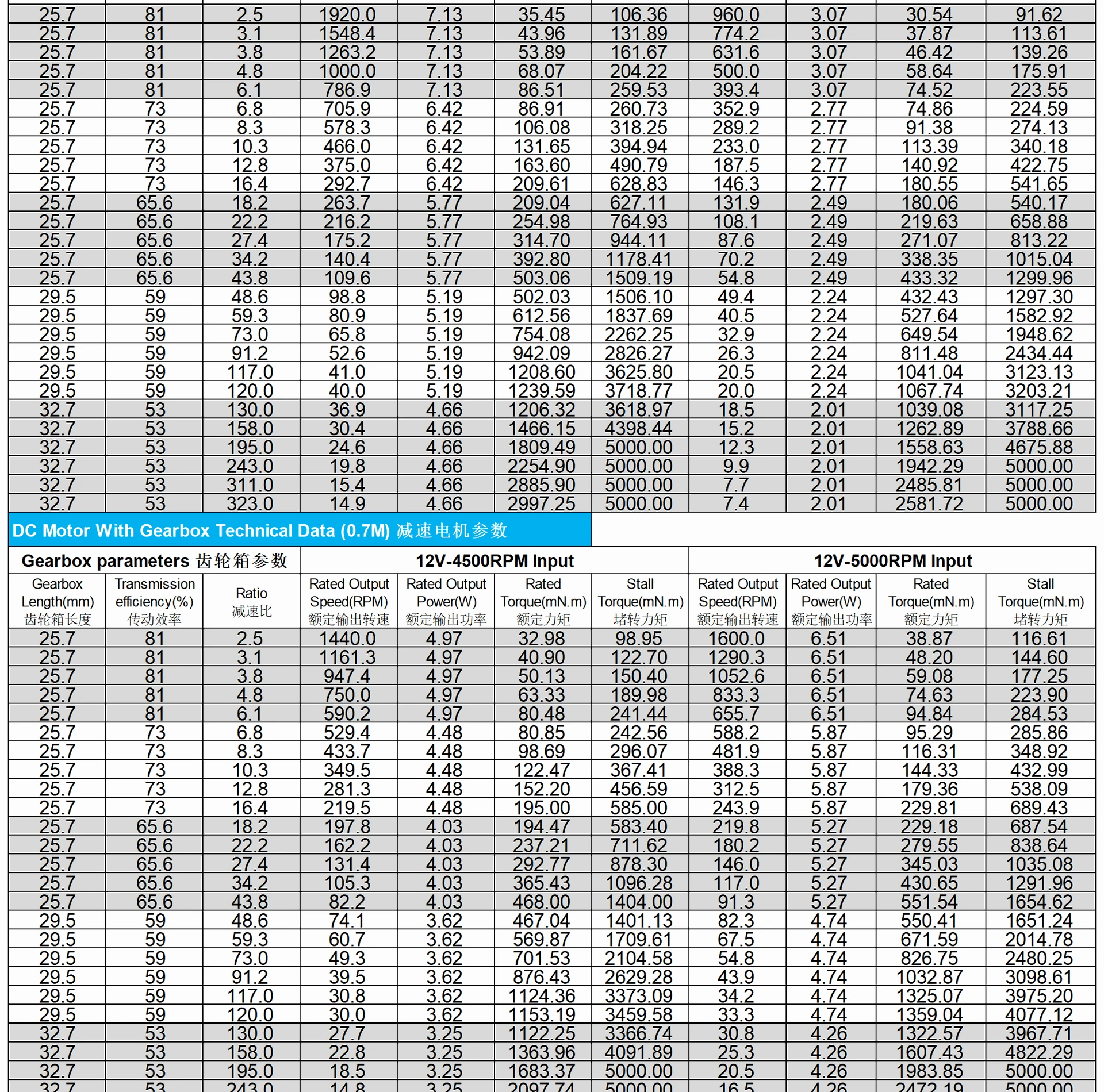Click the cell reading 1161.3
Image resolution: width=1104 pixels, height=1092 pixels.
(x=347, y=657)
